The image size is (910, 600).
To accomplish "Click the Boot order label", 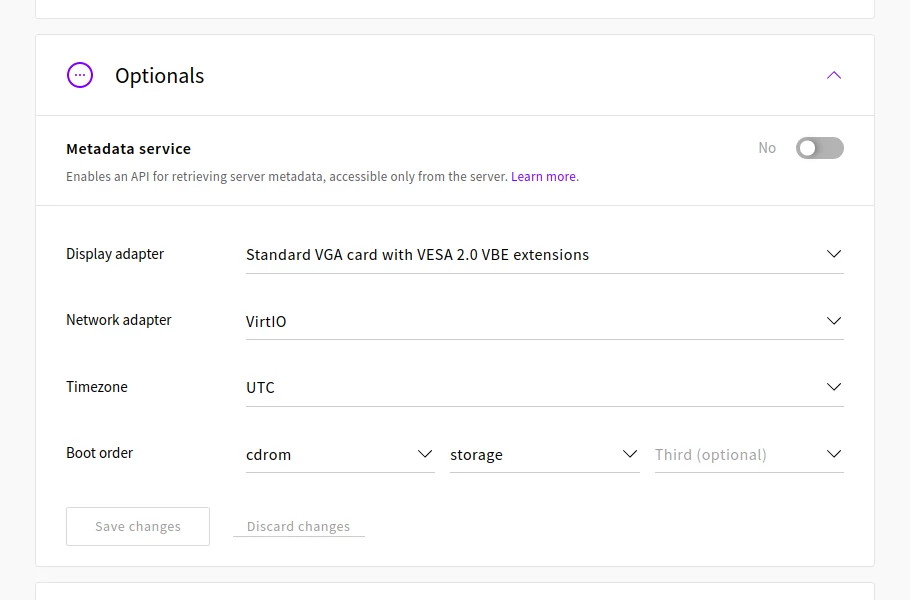I will tap(99, 453).
